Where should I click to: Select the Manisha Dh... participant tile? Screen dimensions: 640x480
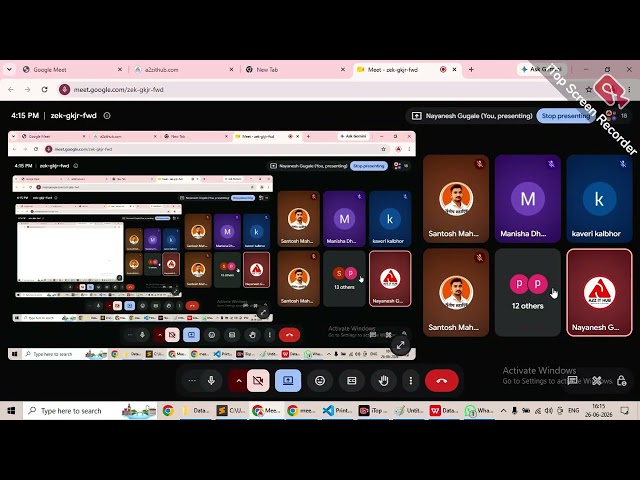(x=528, y=198)
